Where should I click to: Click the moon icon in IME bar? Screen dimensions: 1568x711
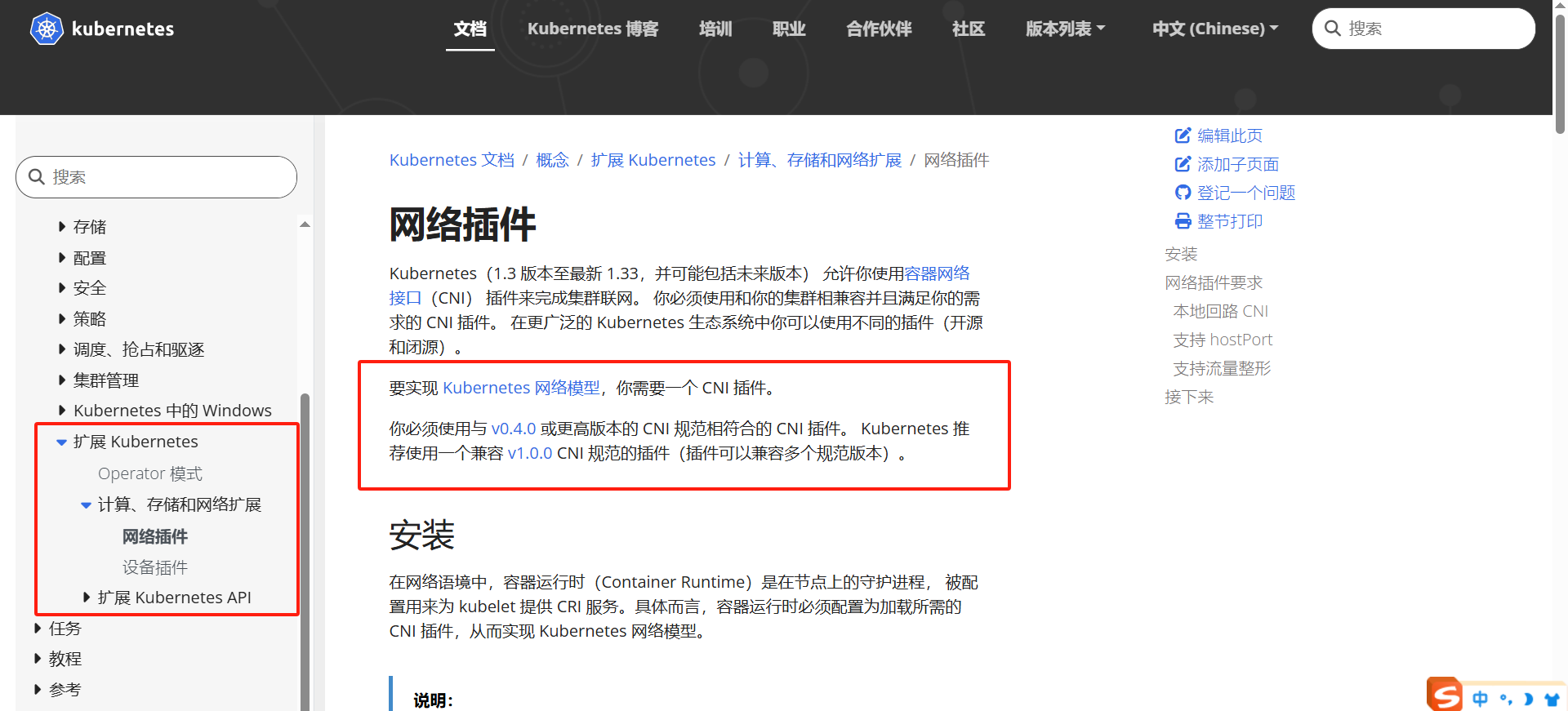click(1528, 699)
